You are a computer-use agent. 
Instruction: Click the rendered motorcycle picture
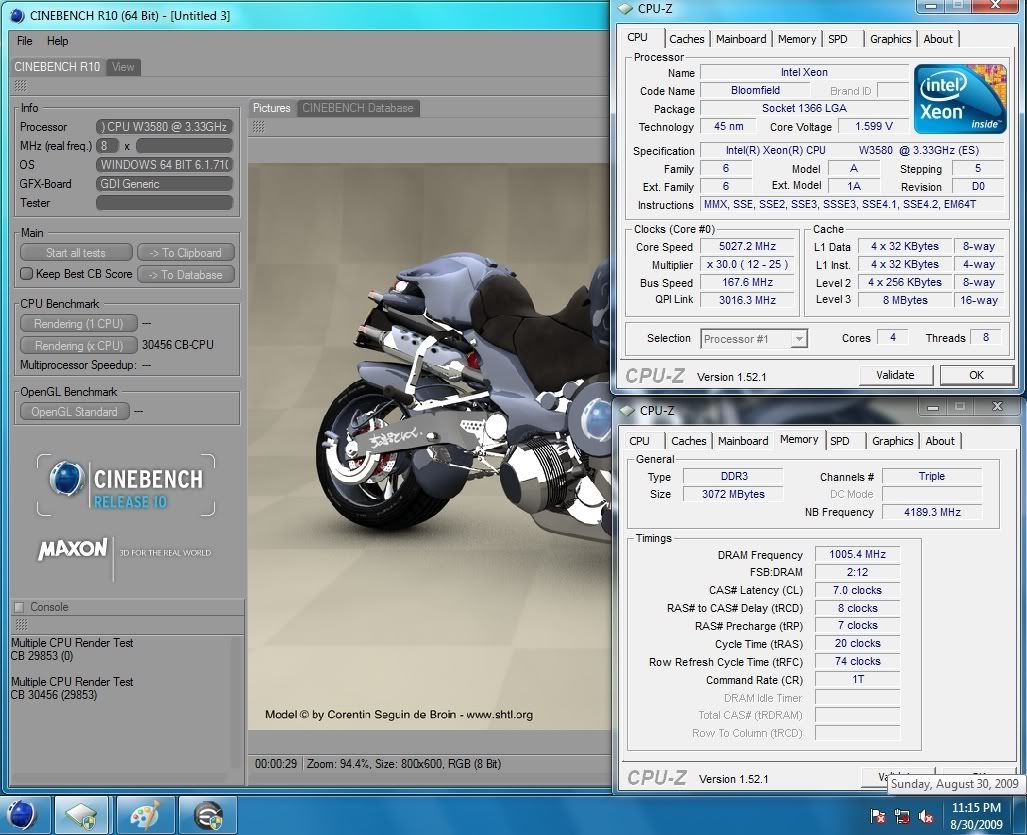[430, 445]
